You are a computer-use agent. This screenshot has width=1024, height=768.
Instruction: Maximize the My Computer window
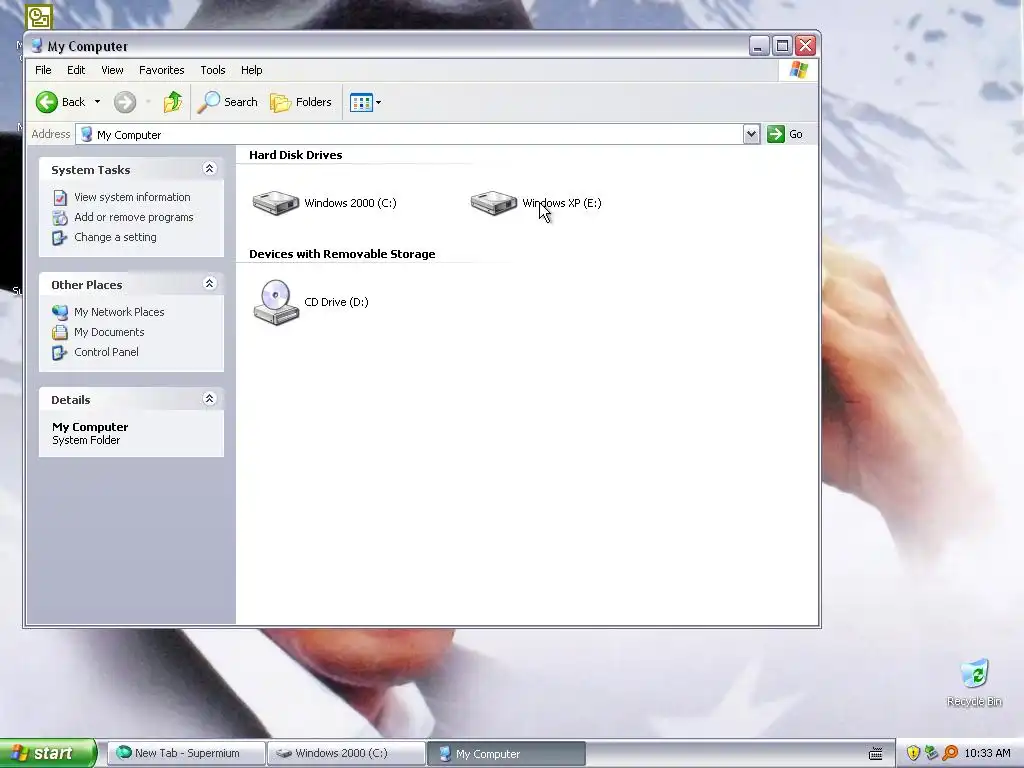click(x=782, y=46)
